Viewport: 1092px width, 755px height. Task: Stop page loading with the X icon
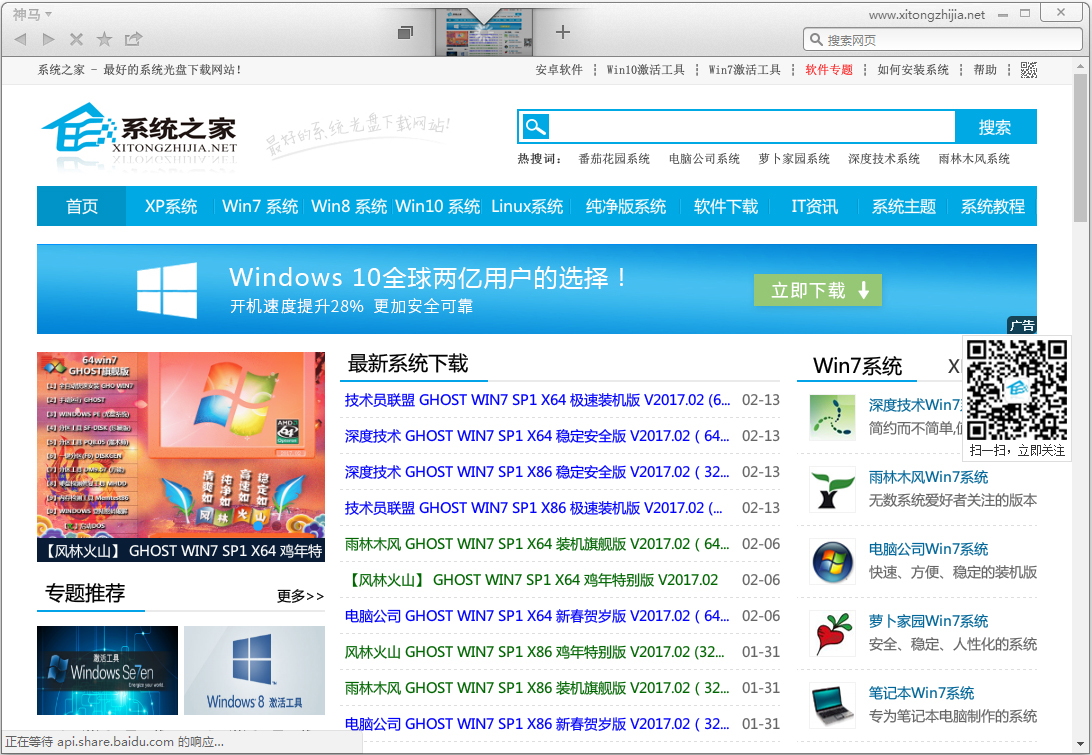pos(77,39)
